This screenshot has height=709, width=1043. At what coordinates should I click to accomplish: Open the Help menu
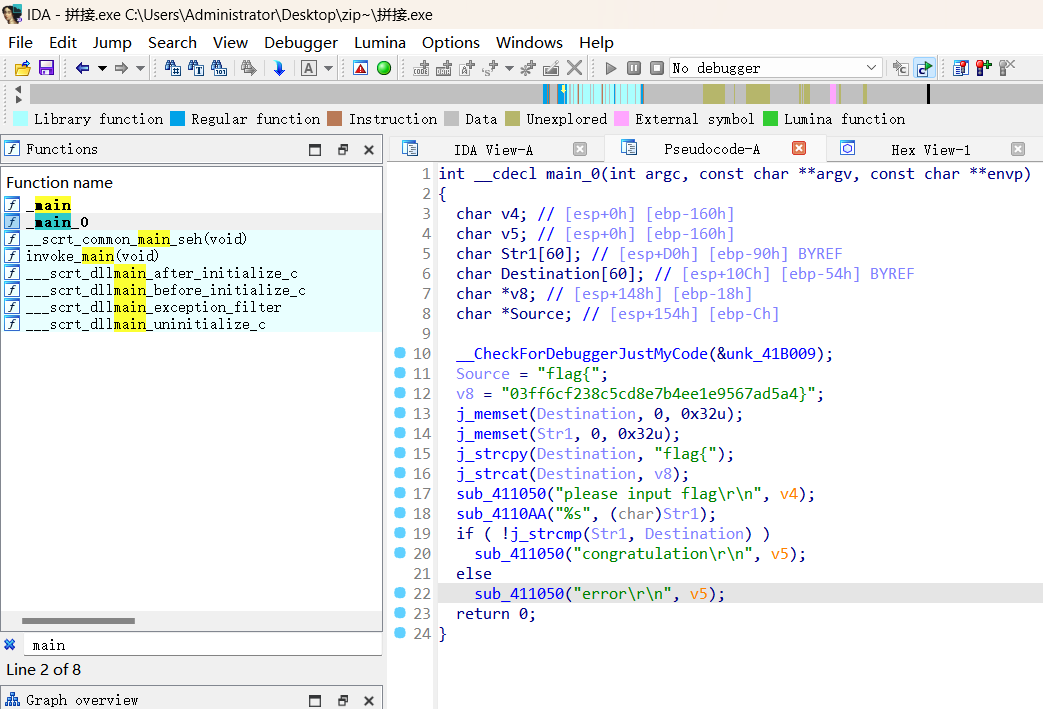596,43
